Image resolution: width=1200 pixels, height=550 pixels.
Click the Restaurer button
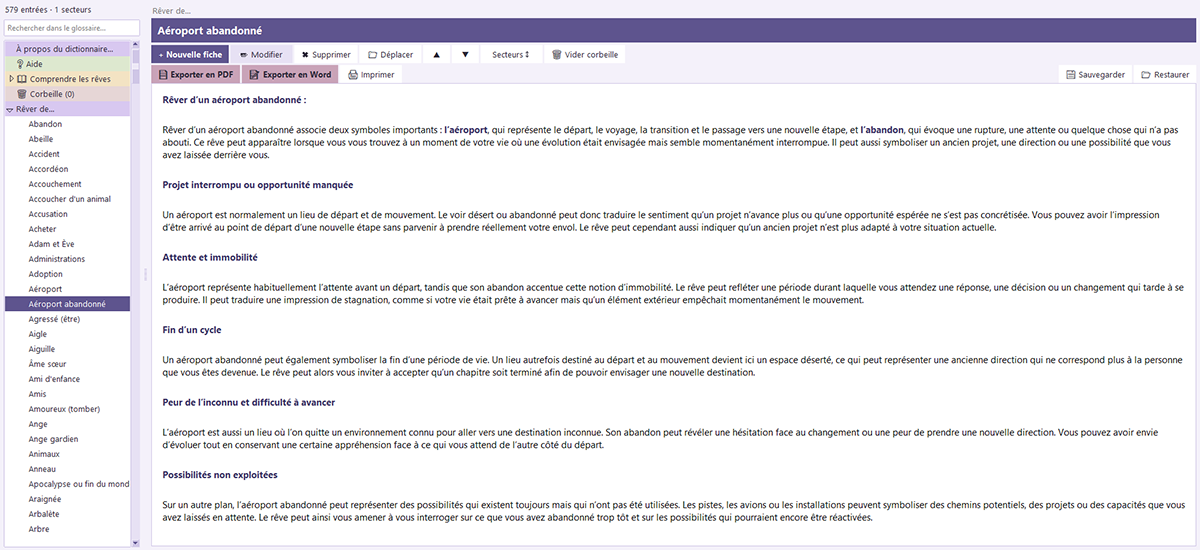click(x=1165, y=74)
